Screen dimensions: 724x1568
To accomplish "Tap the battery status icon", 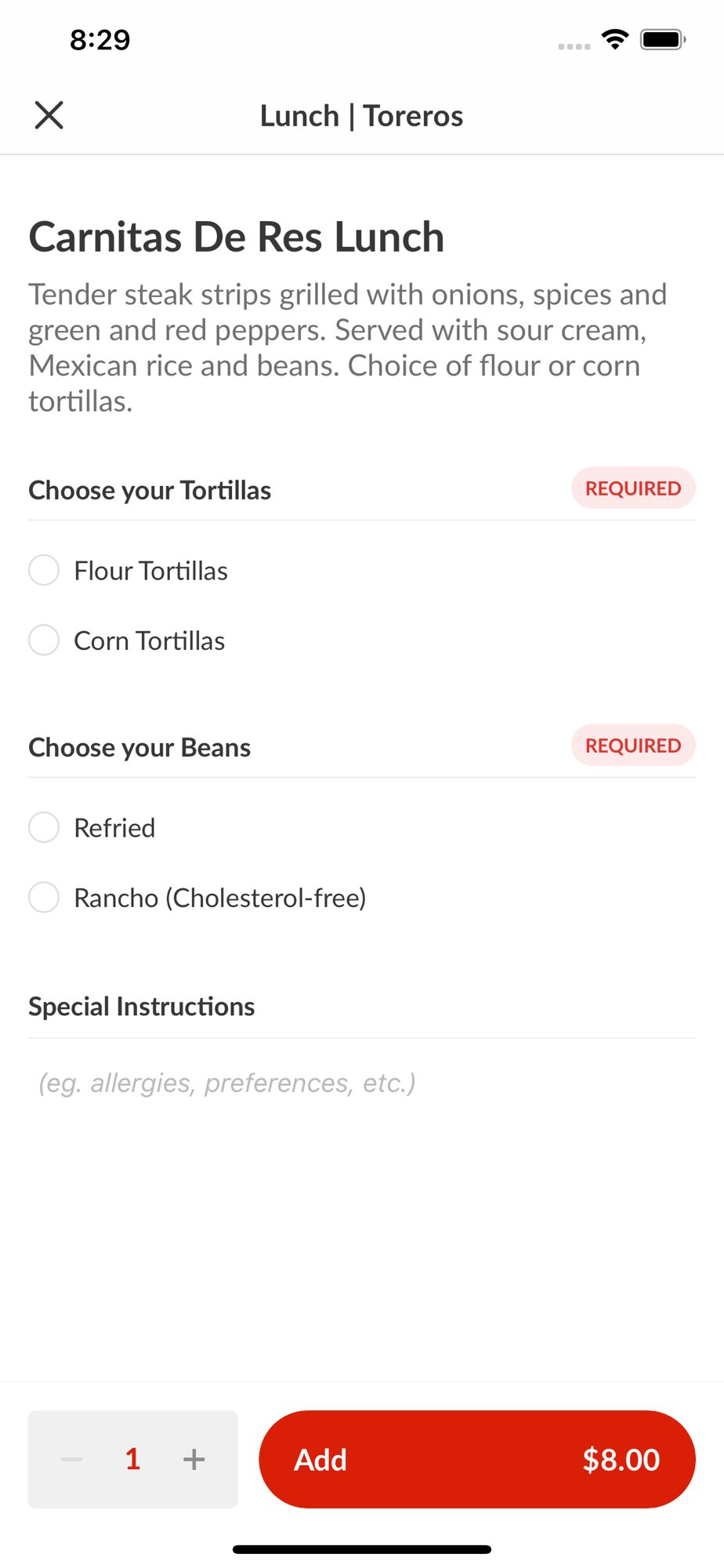I will (x=663, y=39).
